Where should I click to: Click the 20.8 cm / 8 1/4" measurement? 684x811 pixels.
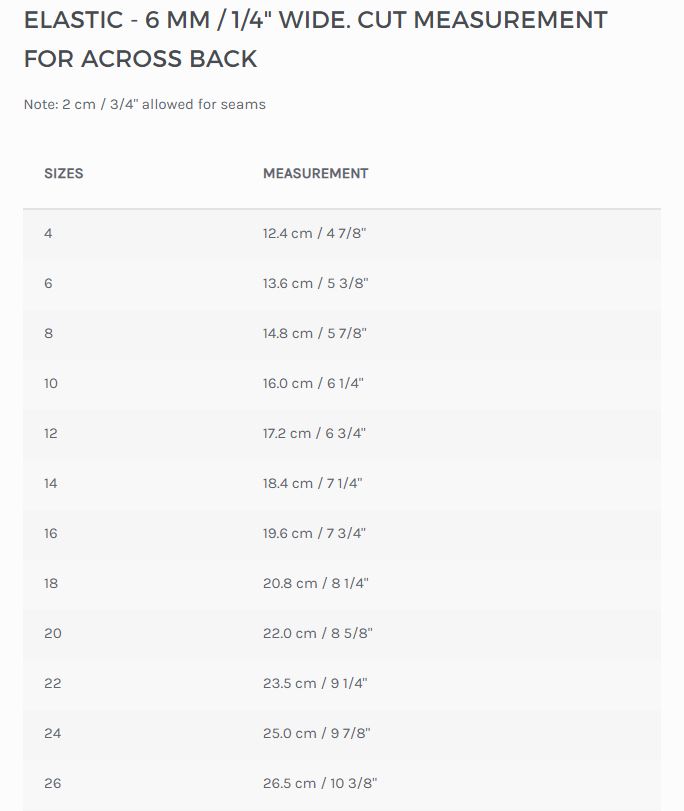[x=316, y=583]
